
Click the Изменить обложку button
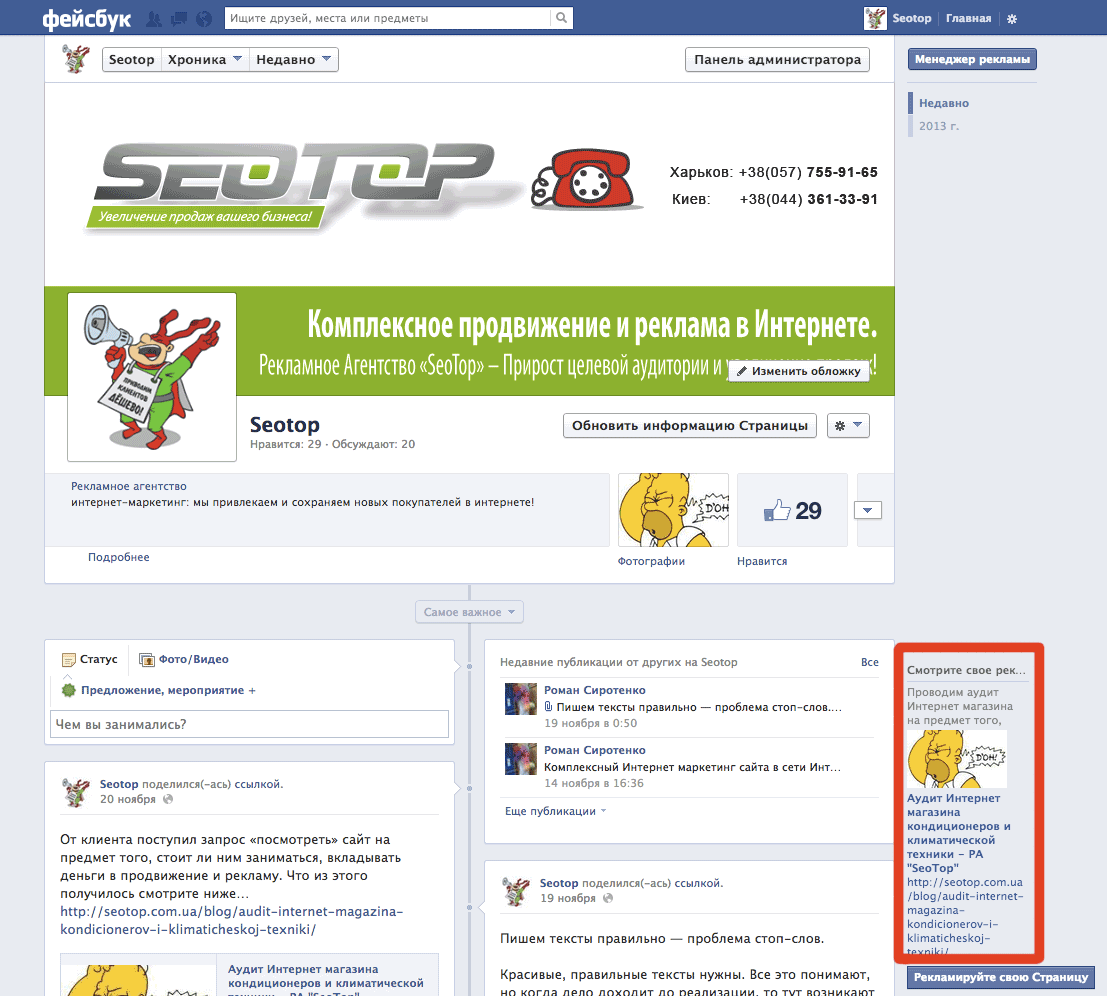[798, 371]
